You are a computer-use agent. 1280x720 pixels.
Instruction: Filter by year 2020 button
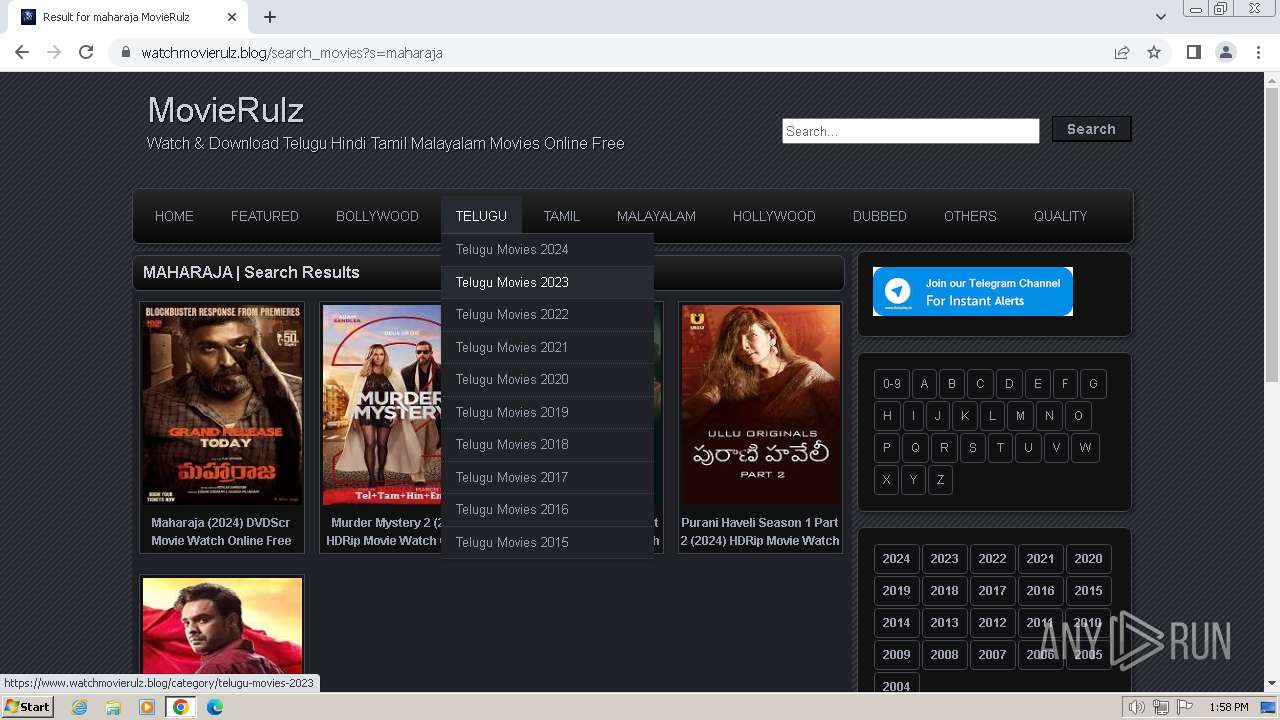tap(1088, 559)
